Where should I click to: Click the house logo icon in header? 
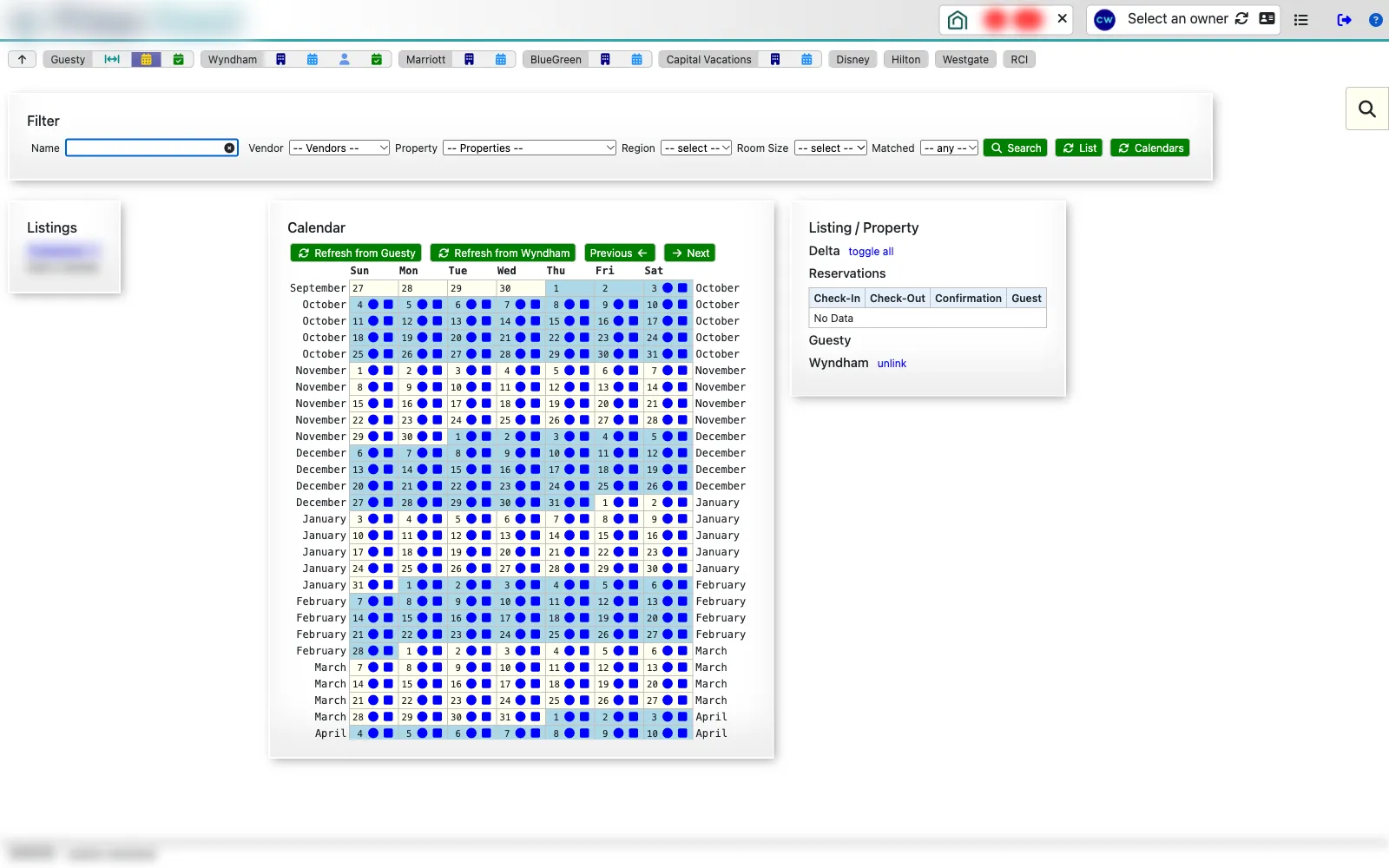[x=958, y=19]
